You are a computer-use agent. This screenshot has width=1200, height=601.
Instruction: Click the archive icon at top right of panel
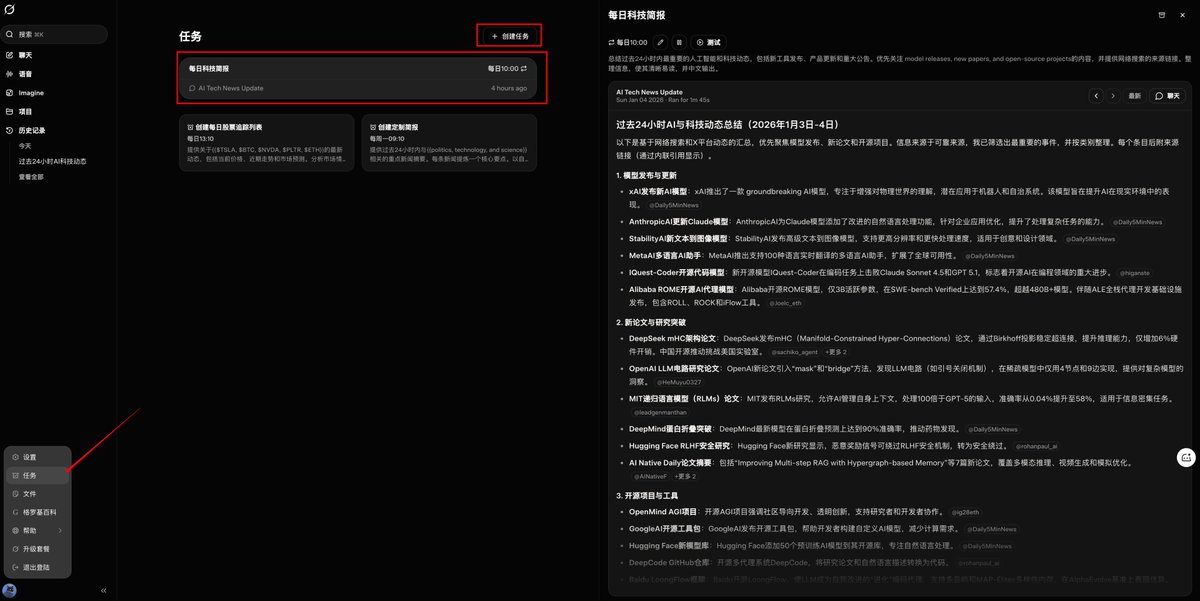pyautogui.click(x=1161, y=15)
